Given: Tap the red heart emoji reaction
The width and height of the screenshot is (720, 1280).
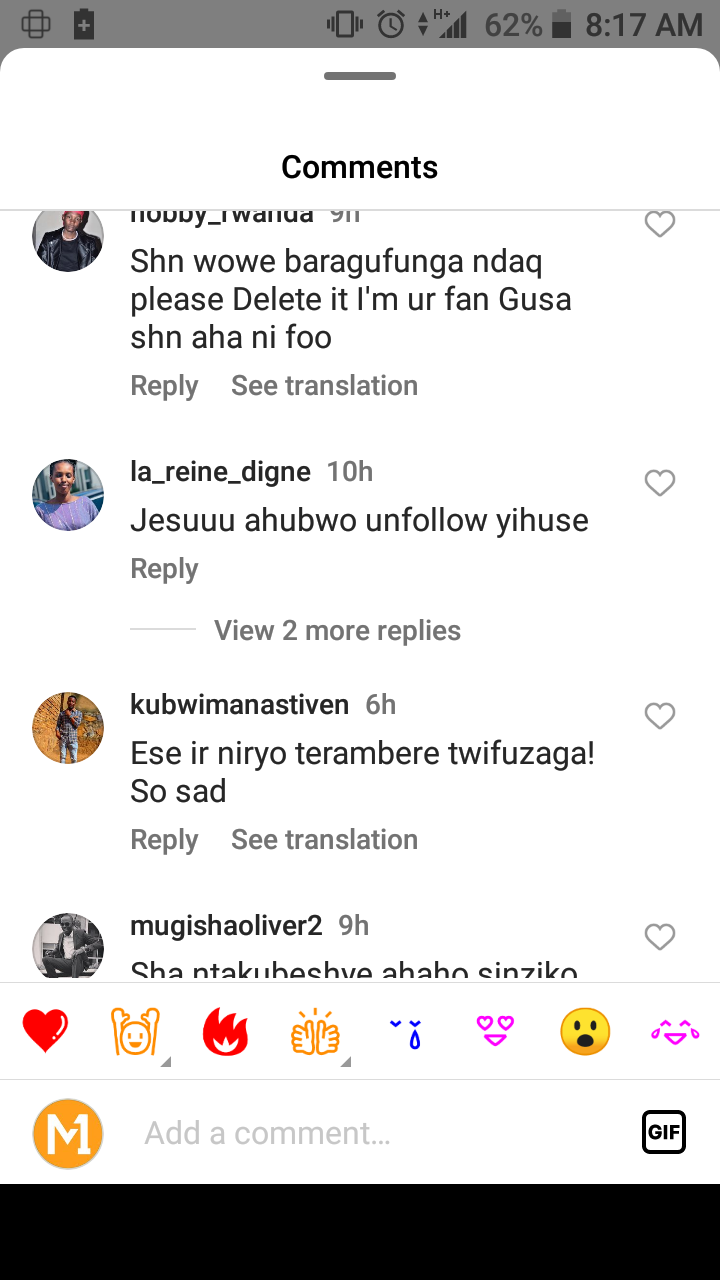Looking at the screenshot, I should [46, 1031].
